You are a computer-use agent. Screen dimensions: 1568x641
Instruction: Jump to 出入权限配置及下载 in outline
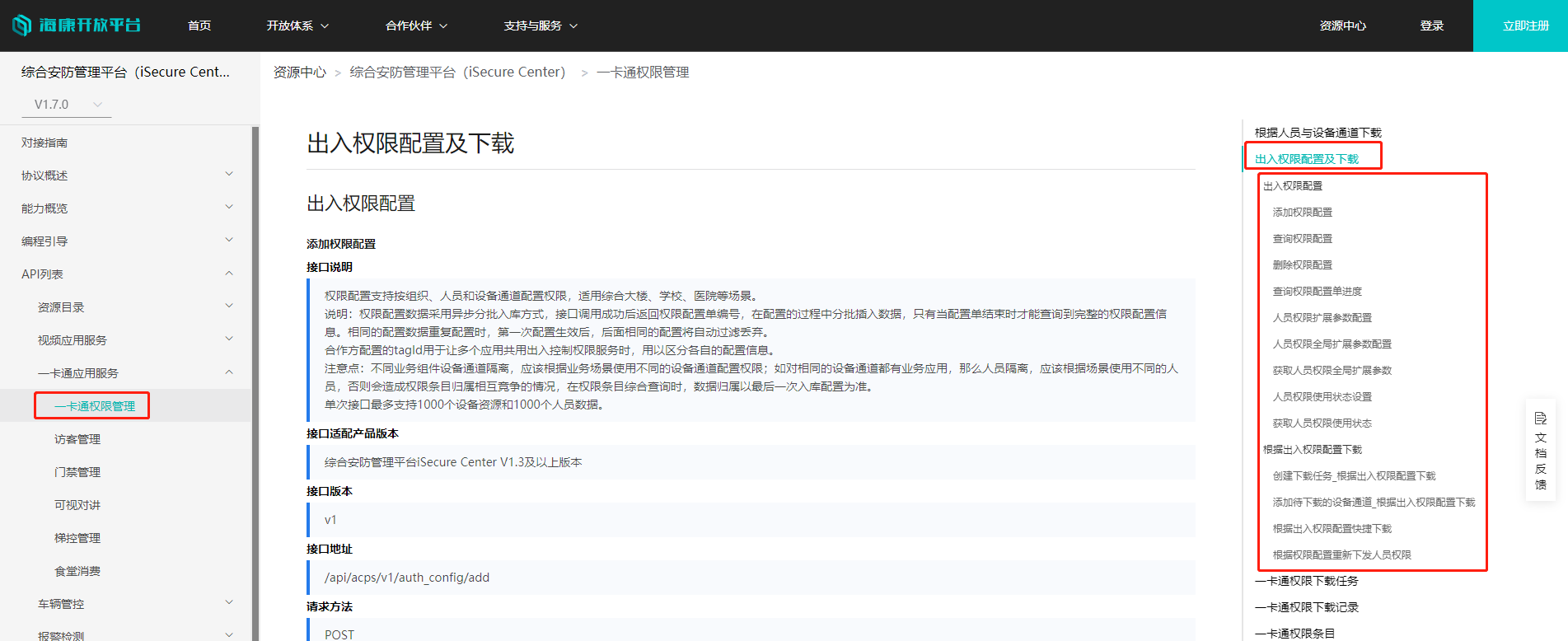(1307, 159)
